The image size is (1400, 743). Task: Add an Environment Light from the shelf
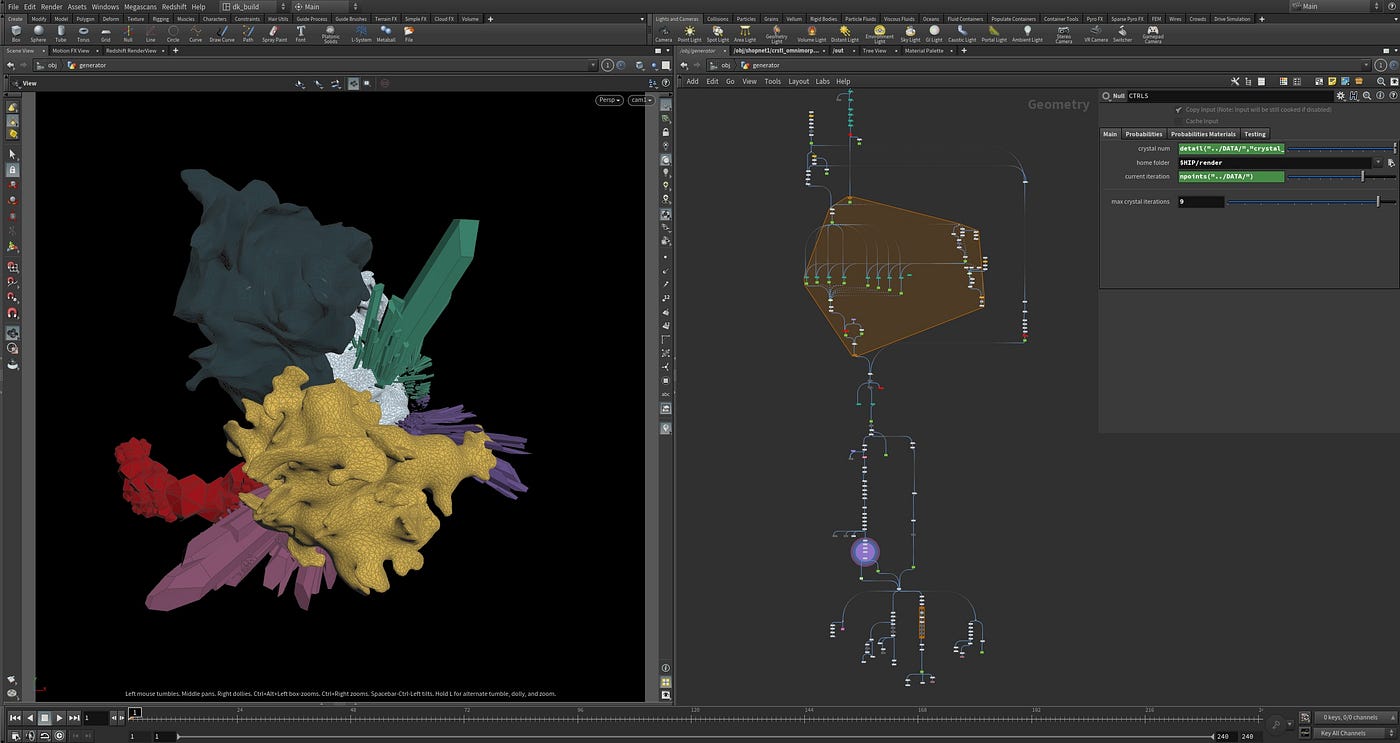click(x=880, y=35)
